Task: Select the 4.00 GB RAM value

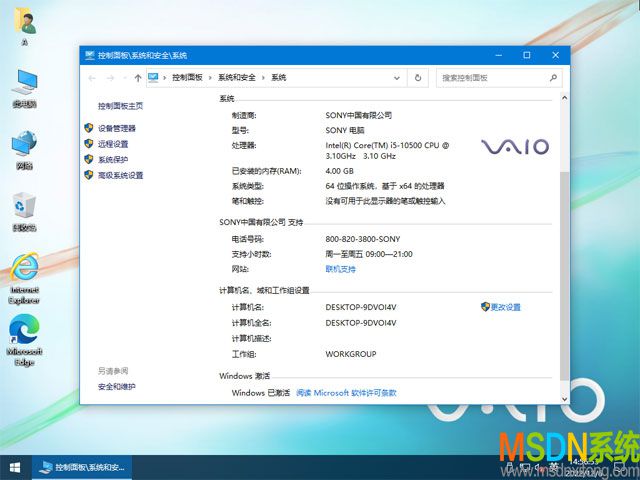Action: coord(340,171)
